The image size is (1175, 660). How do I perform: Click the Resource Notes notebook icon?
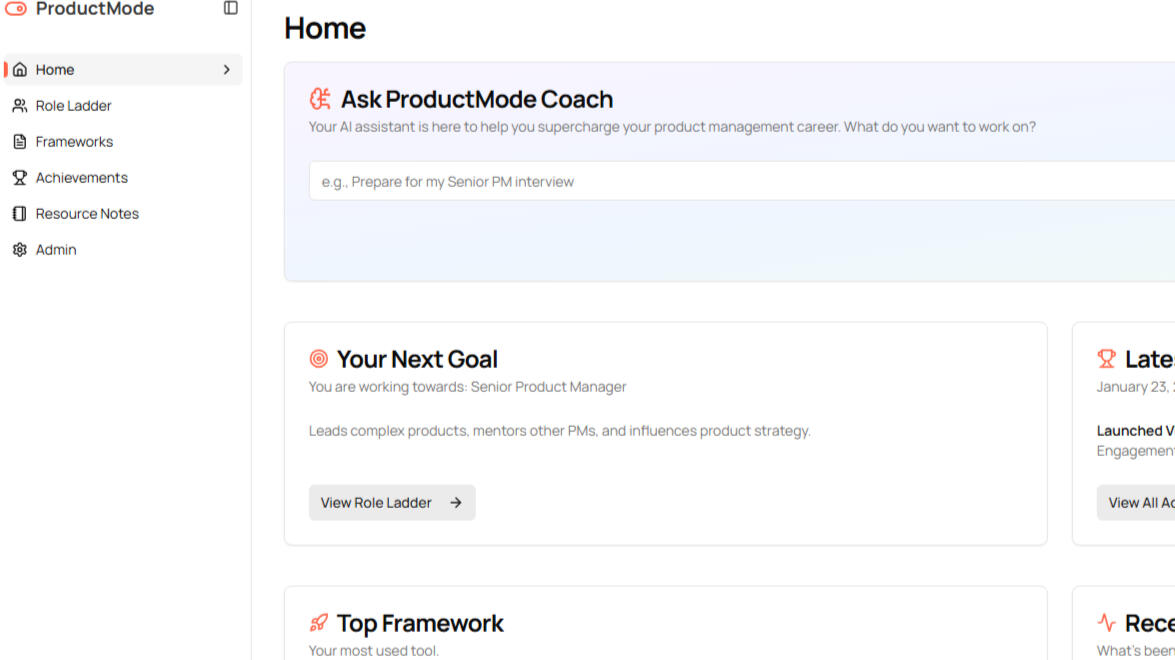click(20, 214)
